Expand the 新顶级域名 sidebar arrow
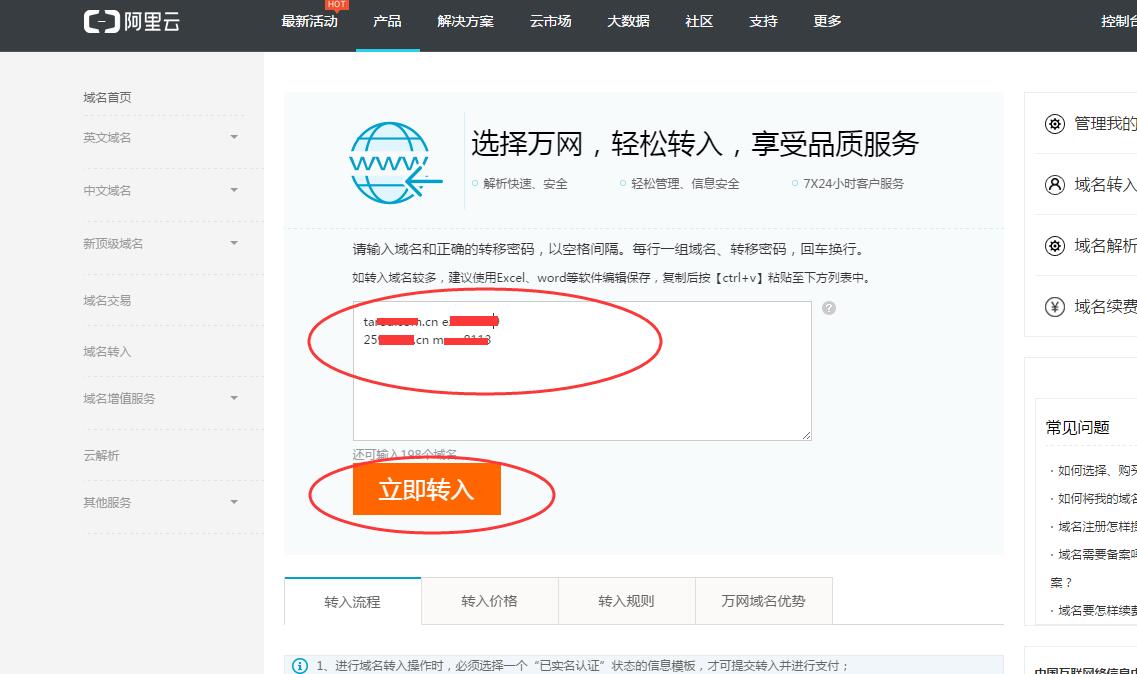 pos(233,243)
